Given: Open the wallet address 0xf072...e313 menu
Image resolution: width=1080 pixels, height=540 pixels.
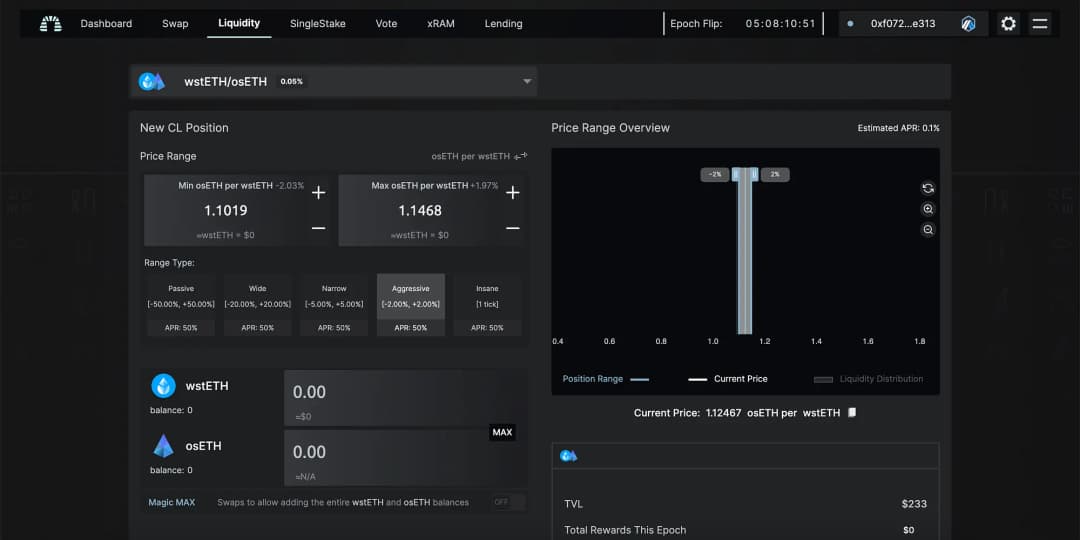Looking at the screenshot, I should pos(903,24).
